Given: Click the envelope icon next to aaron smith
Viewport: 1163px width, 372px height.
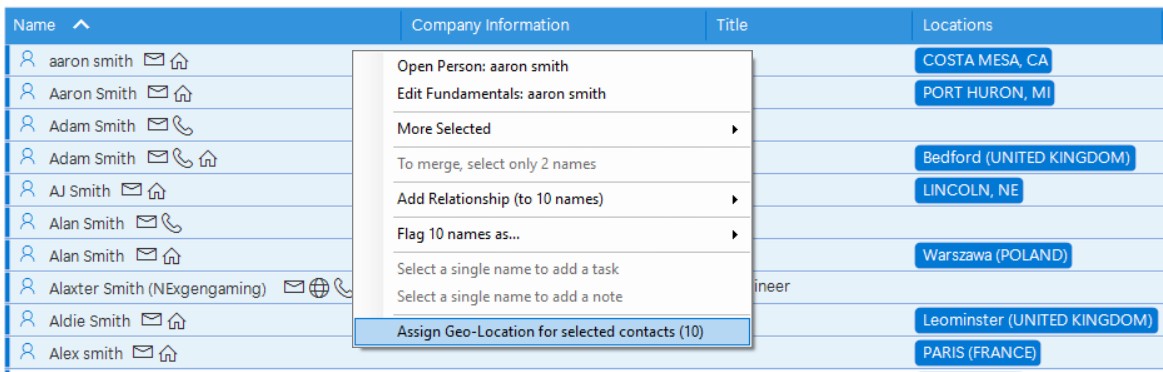Looking at the screenshot, I should pyautogui.click(x=154, y=61).
